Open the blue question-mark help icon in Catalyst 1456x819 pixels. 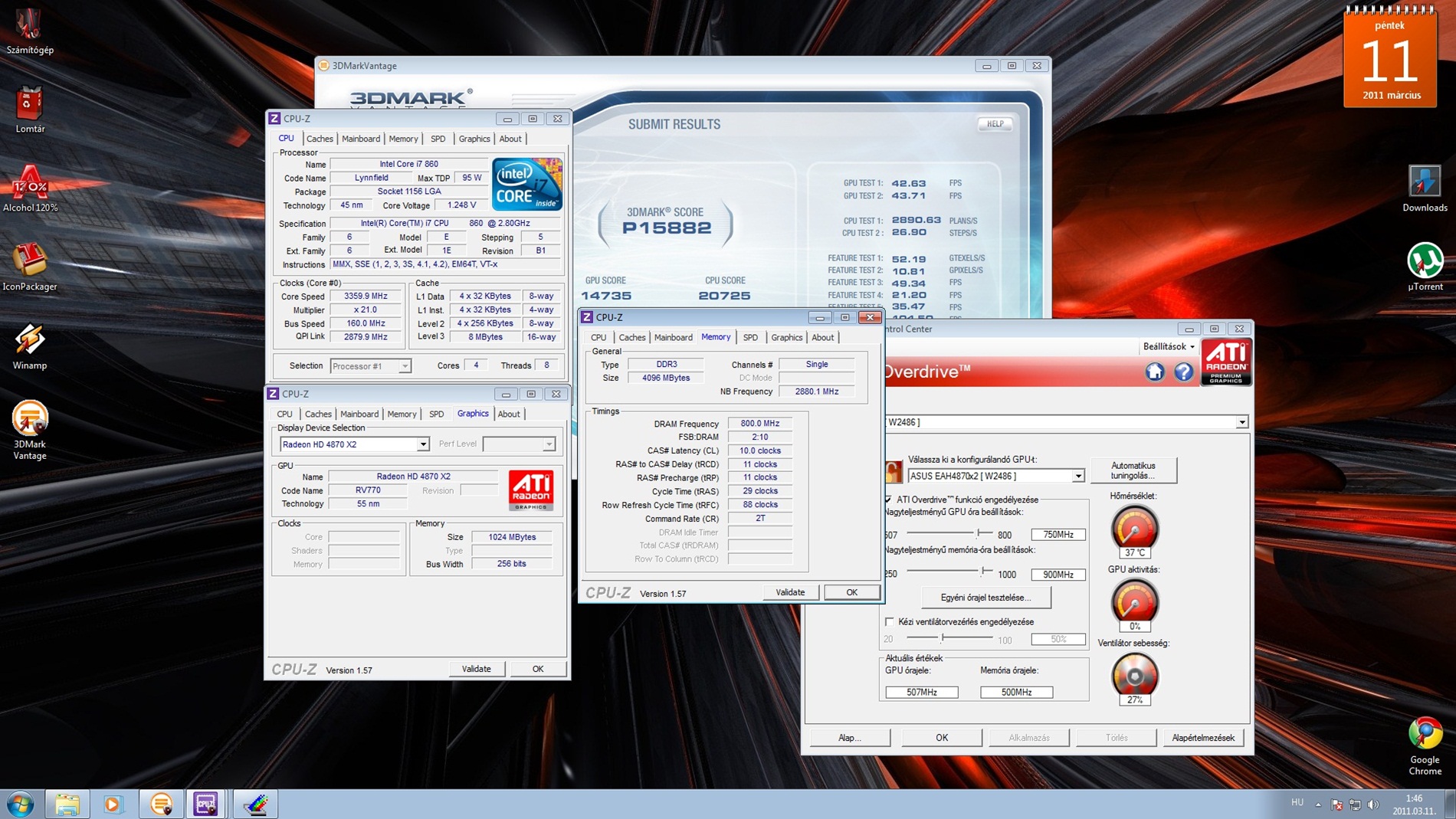pyautogui.click(x=1184, y=372)
